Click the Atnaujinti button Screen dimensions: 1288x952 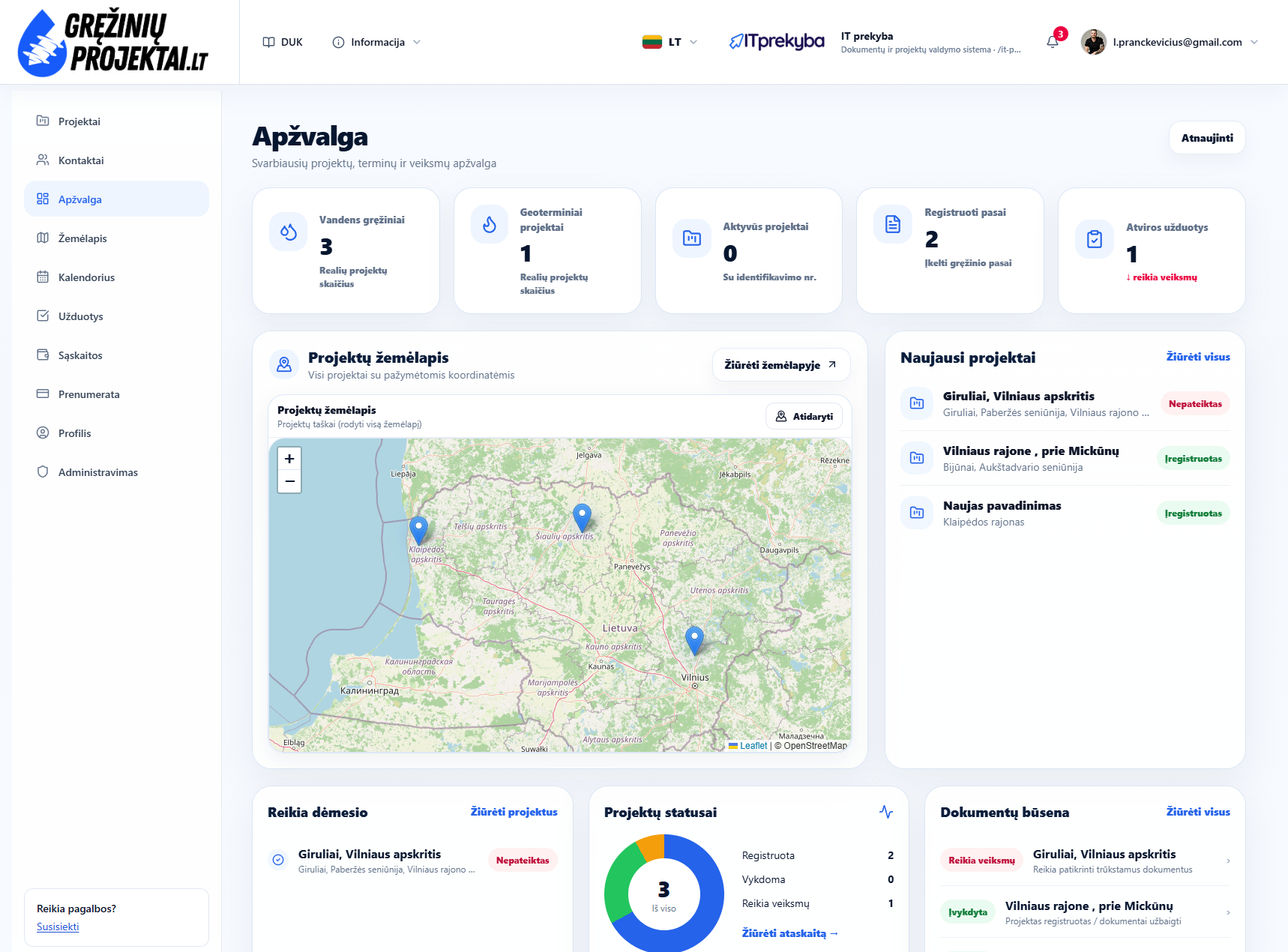1207,138
